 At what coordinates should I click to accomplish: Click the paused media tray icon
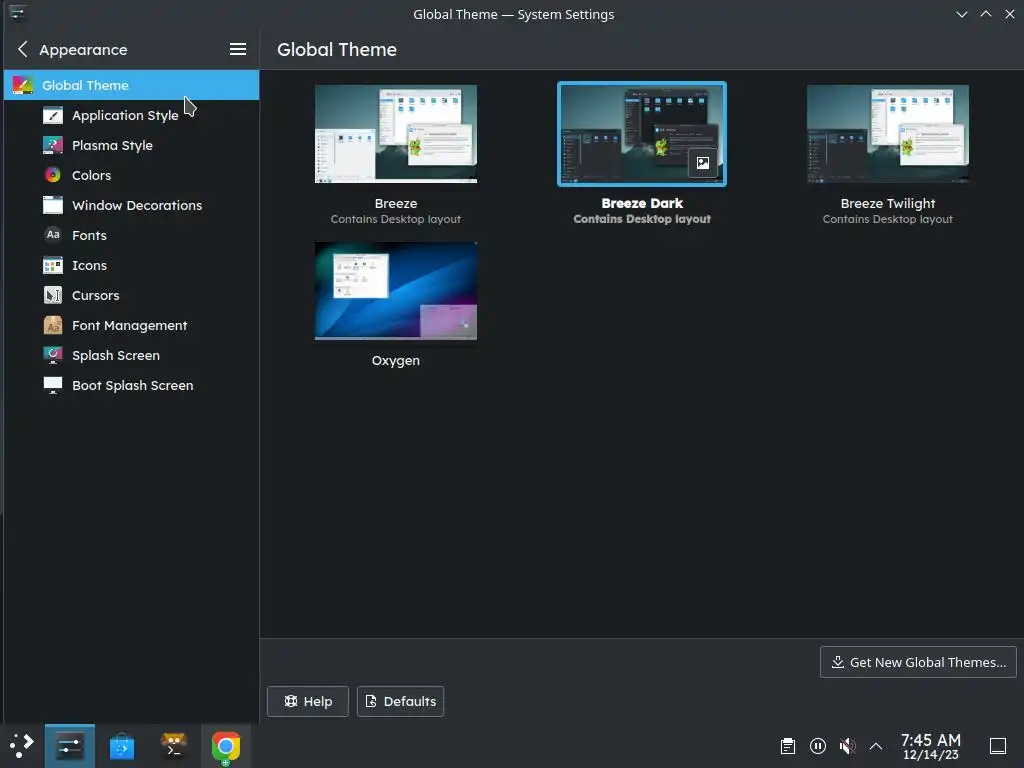pos(818,746)
